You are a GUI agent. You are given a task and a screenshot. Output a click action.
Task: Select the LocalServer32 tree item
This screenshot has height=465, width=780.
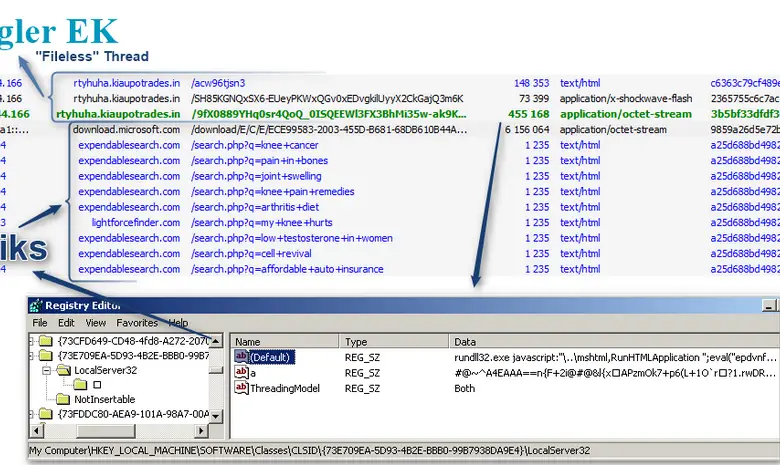(105, 370)
